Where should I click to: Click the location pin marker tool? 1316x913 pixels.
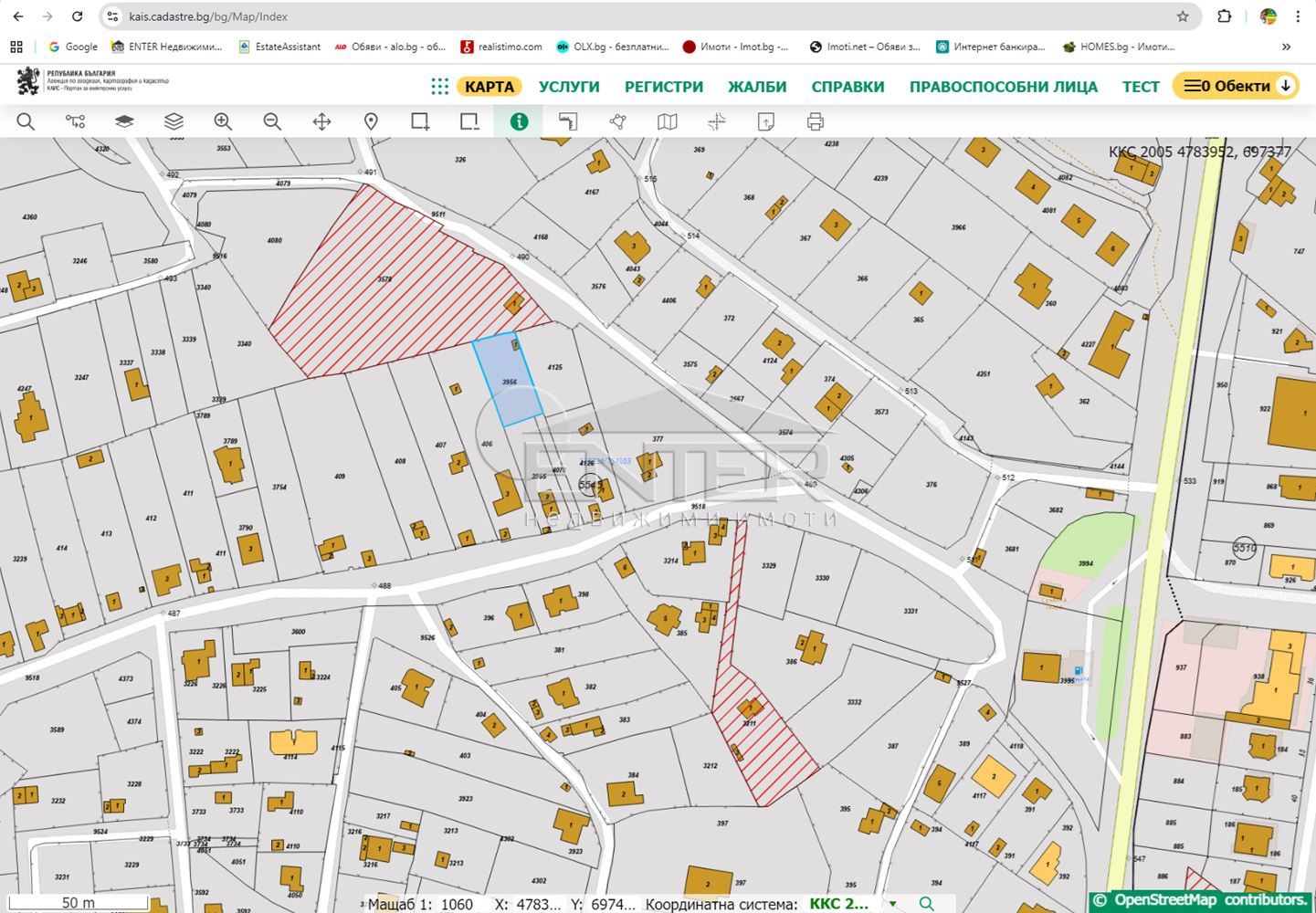[371, 121]
